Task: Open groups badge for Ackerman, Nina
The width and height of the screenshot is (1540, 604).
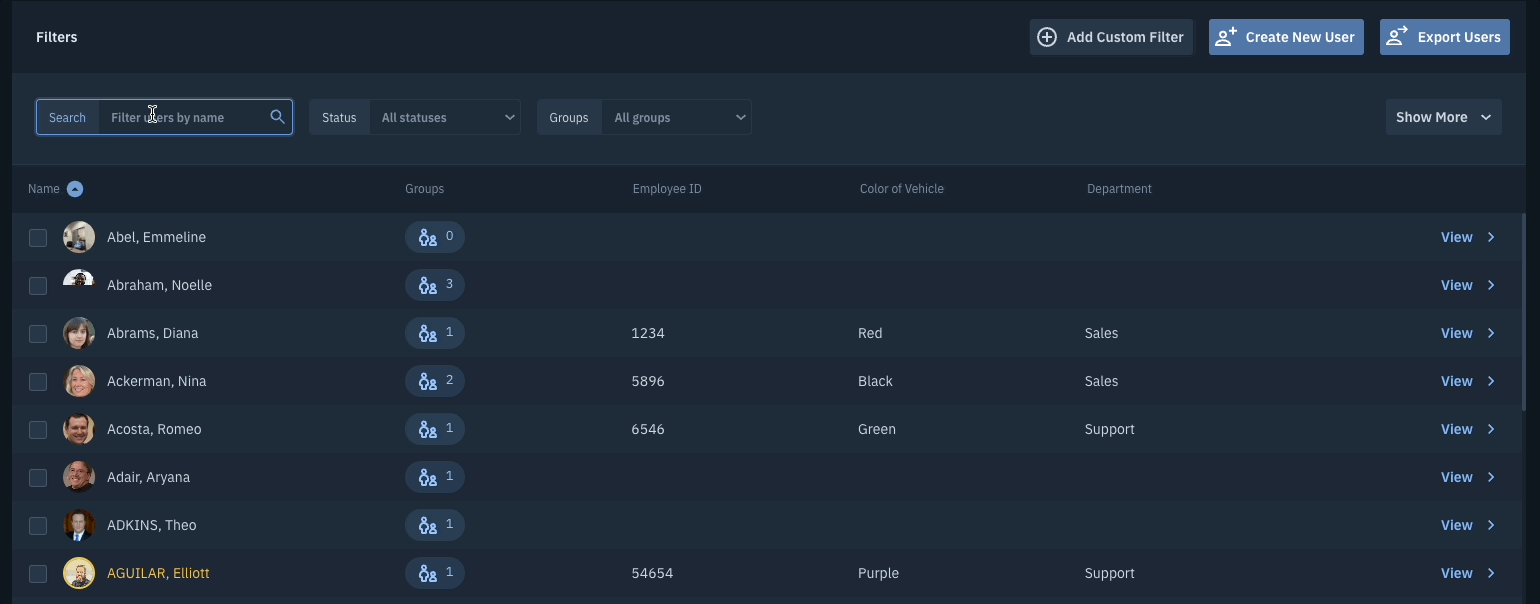Action: coord(435,381)
